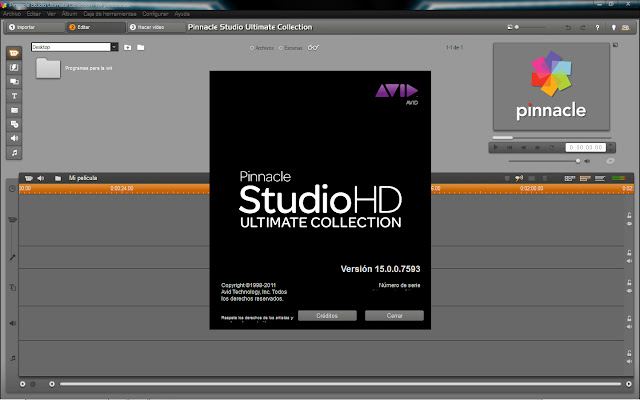Click the clock icon left of timescale

[12, 189]
